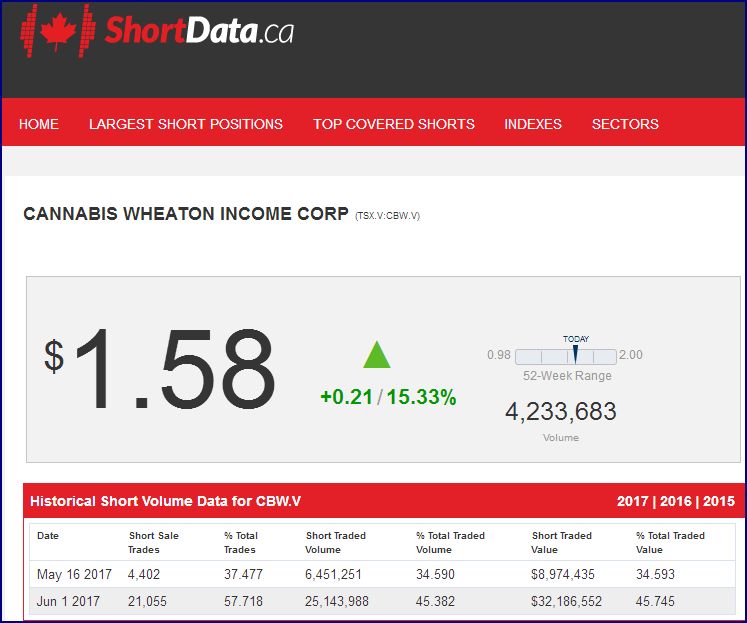Click the Jun 1 2017 date cell
The image size is (747, 623).
[68, 602]
